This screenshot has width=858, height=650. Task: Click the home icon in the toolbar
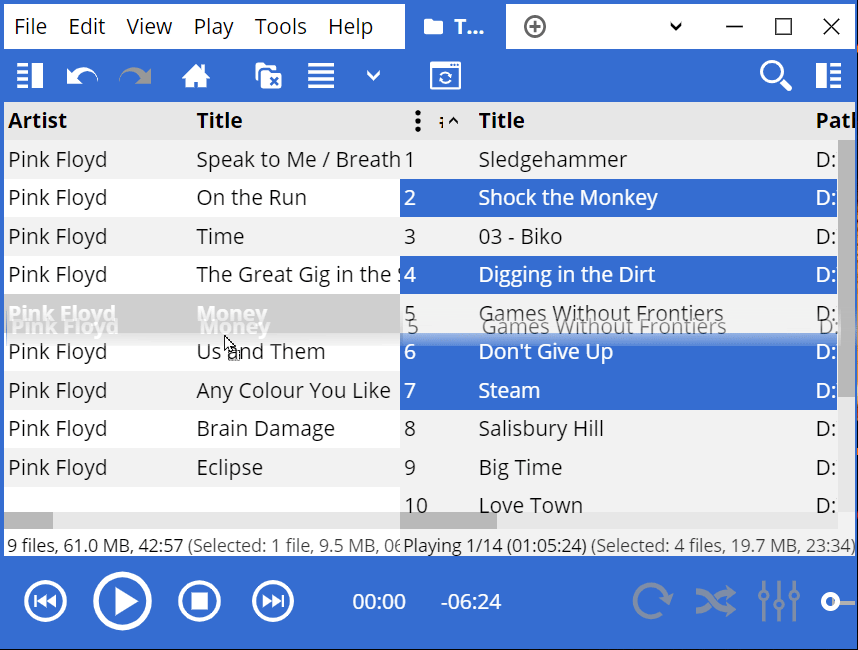pyautogui.click(x=195, y=76)
